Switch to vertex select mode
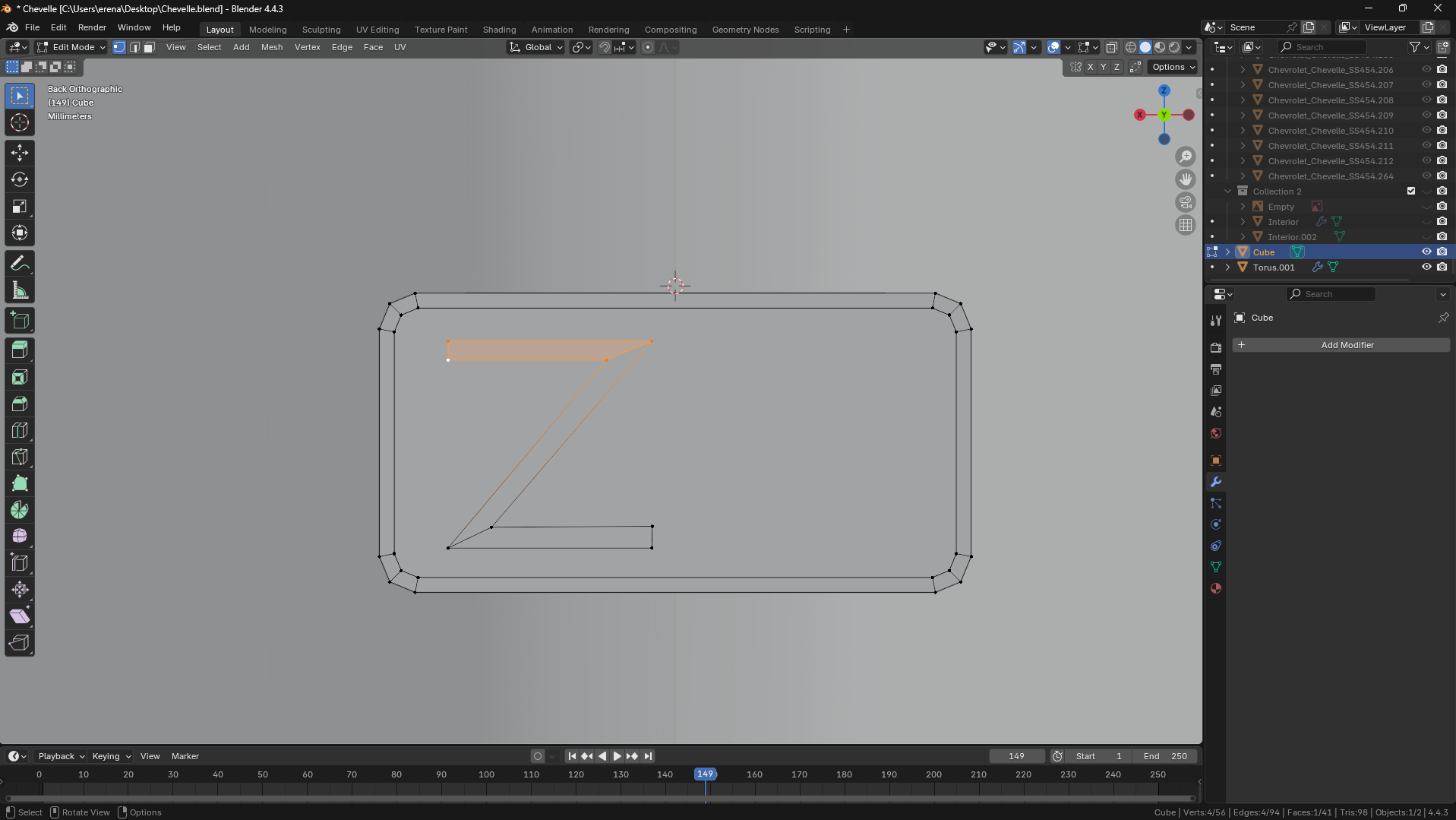Viewport: 1456px width, 820px height. click(119, 47)
